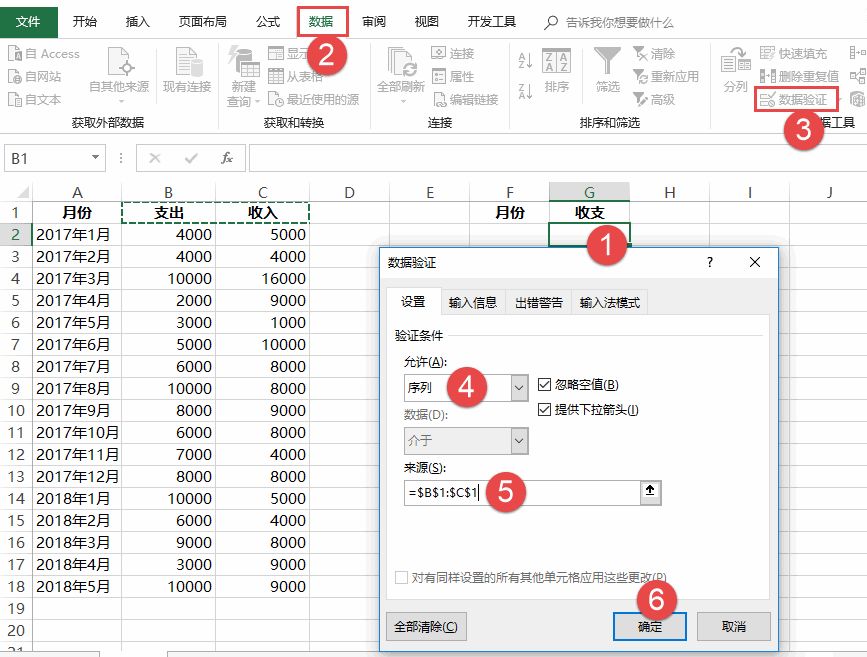The height and width of the screenshot is (657, 867).
Task: Click 删除重复值 remove duplicates
Action: pos(799,76)
